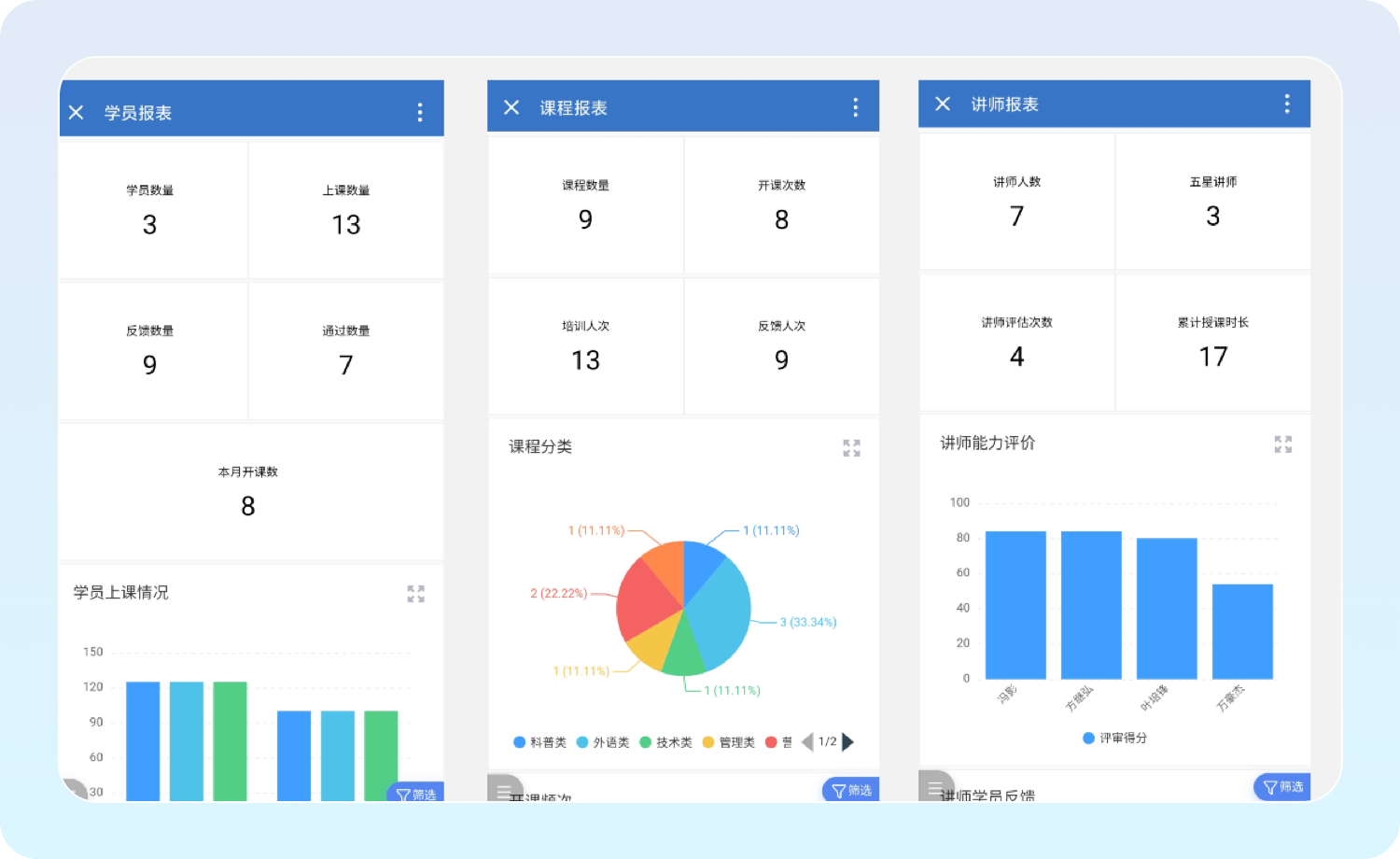Close the 讲师报表 panel with X
Image resolution: width=1400 pixels, height=859 pixels.
[x=943, y=105]
